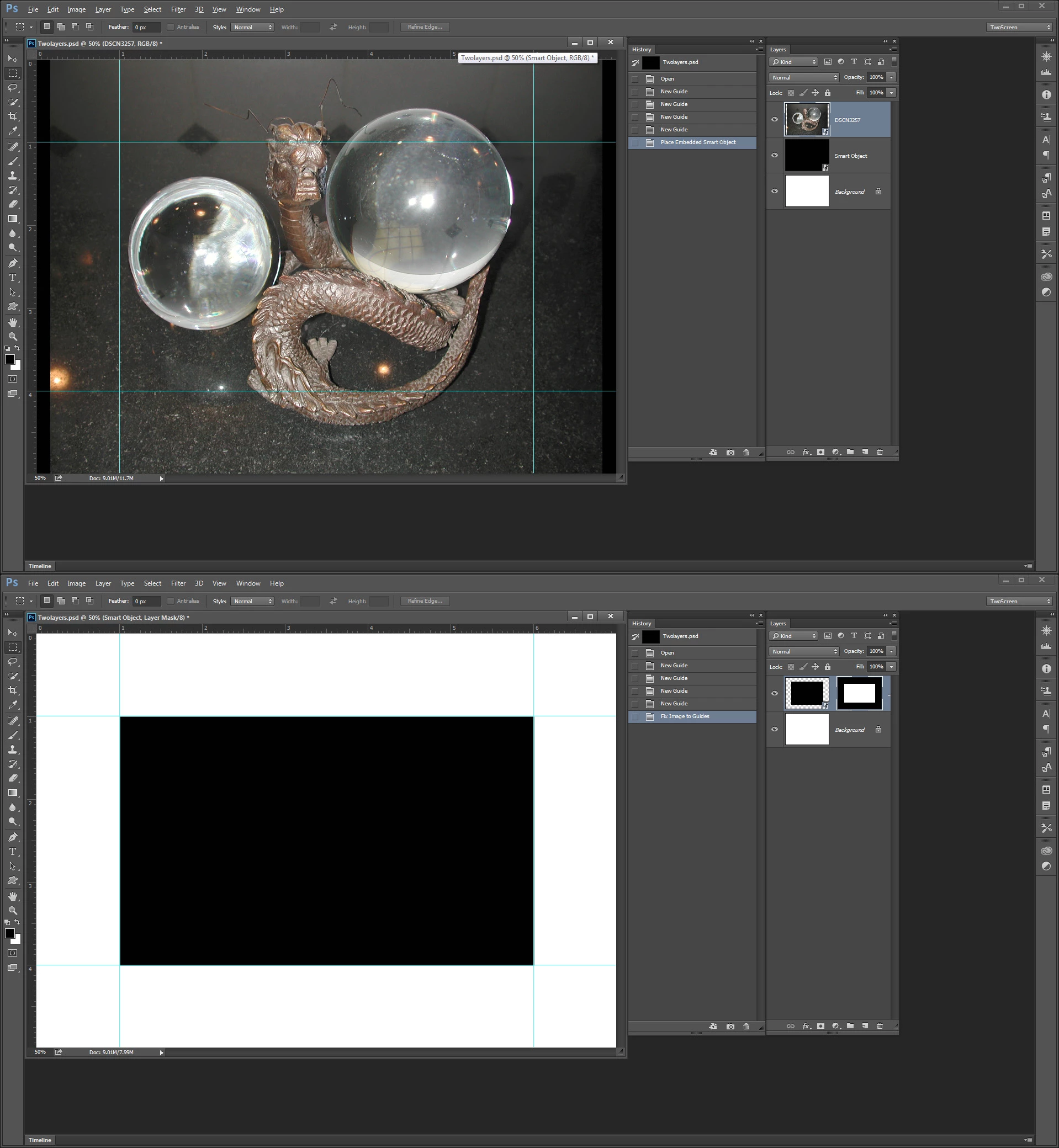This screenshot has height=1148, width=1059.
Task: Click foreground color swatch in top toolbar
Action: click(10, 359)
